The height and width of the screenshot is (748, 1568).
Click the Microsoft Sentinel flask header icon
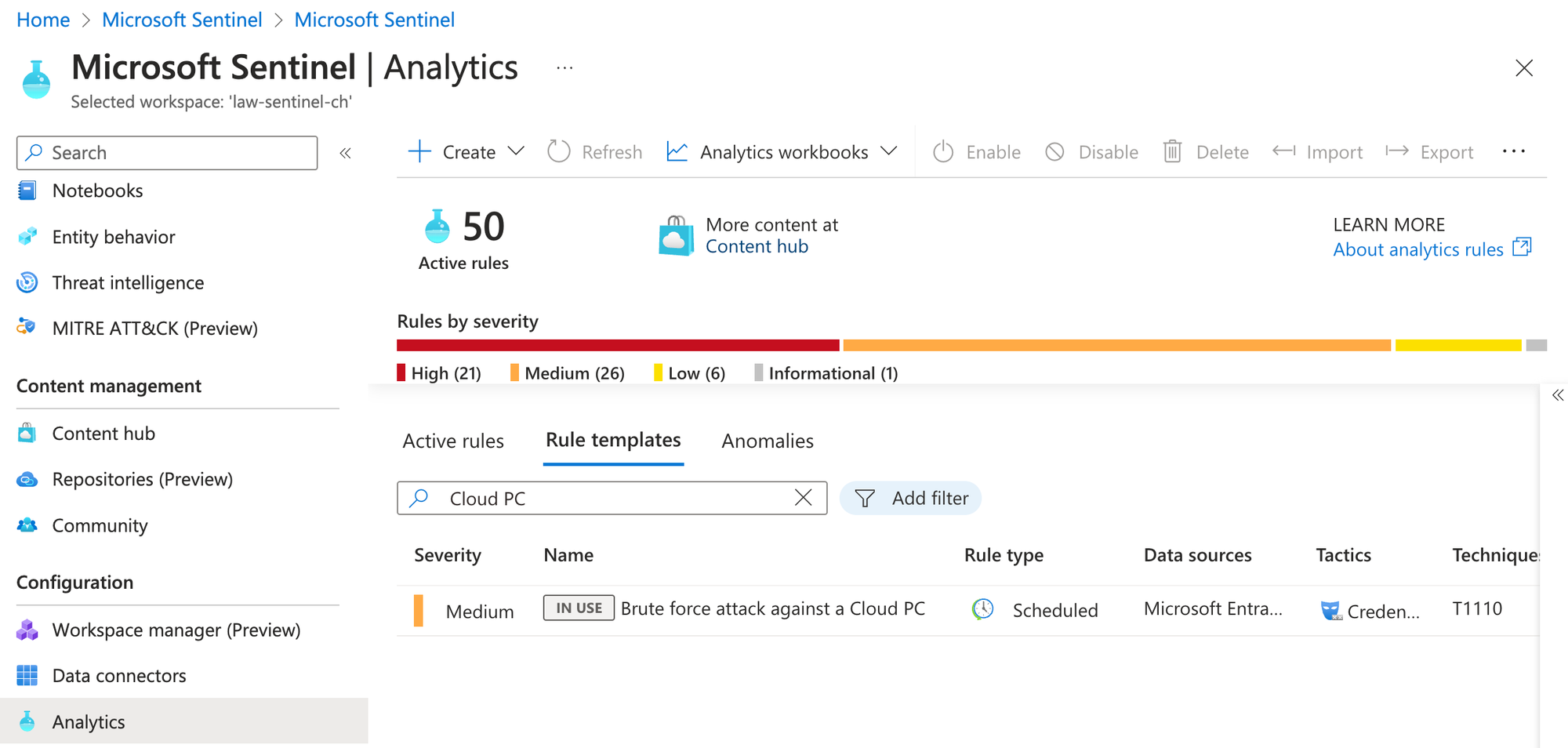tap(36, 79)
